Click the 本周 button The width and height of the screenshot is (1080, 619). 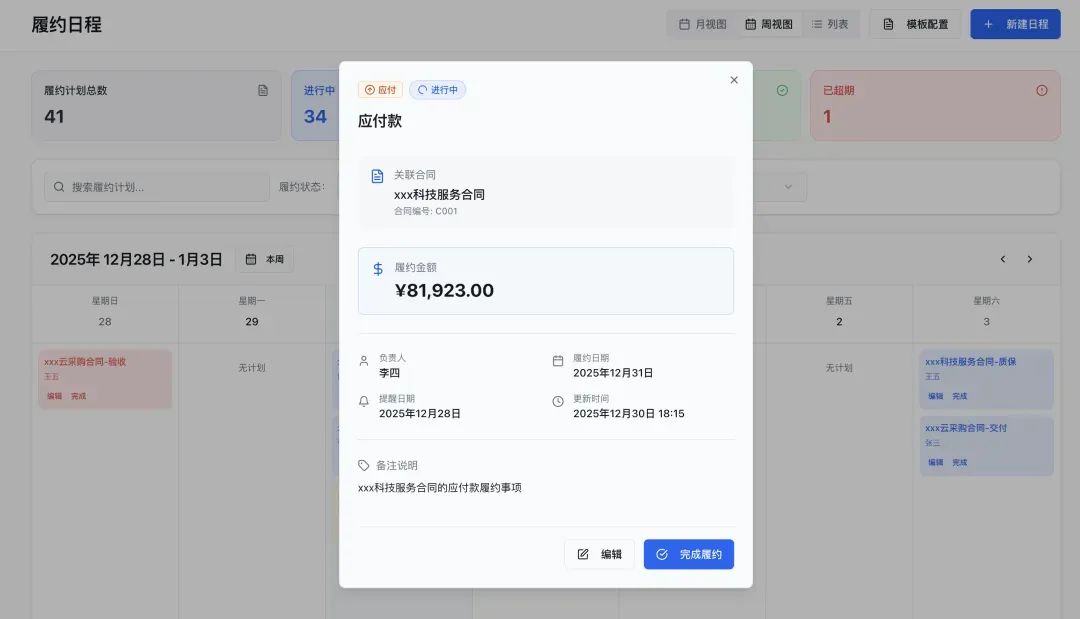tap(264, 259)
